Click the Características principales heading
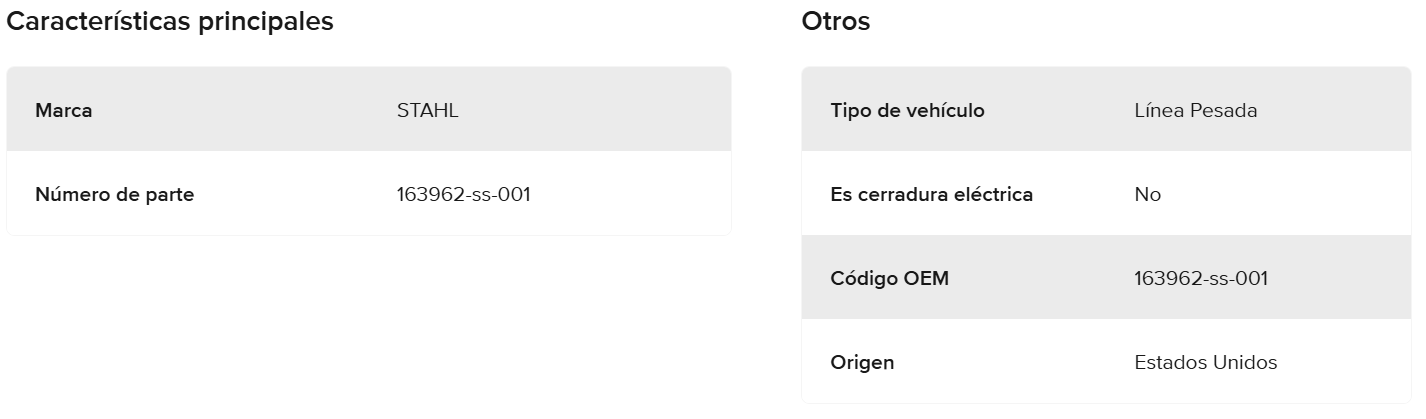This screenshot has width=1426, height=419. coord(170,21)
